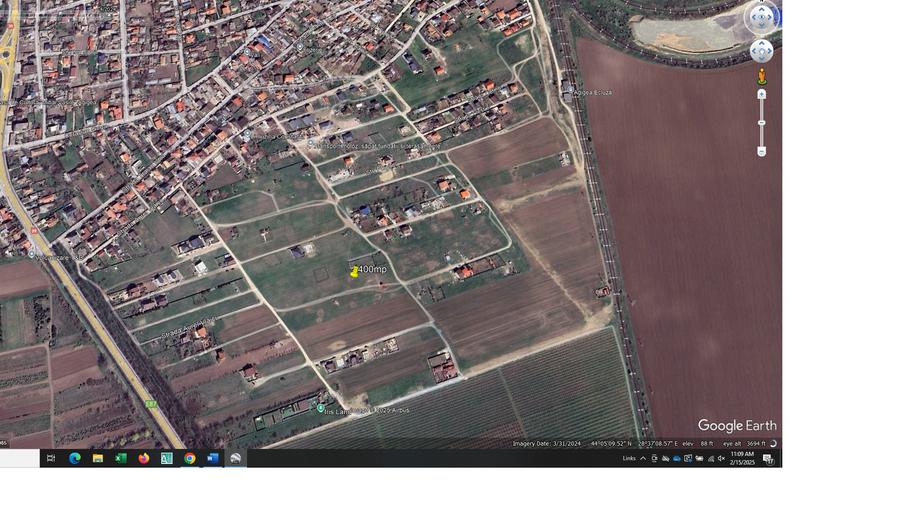
Task: Open Google Chrome from the taskbar
Action: pyautogui.click(x=190, y=458)
